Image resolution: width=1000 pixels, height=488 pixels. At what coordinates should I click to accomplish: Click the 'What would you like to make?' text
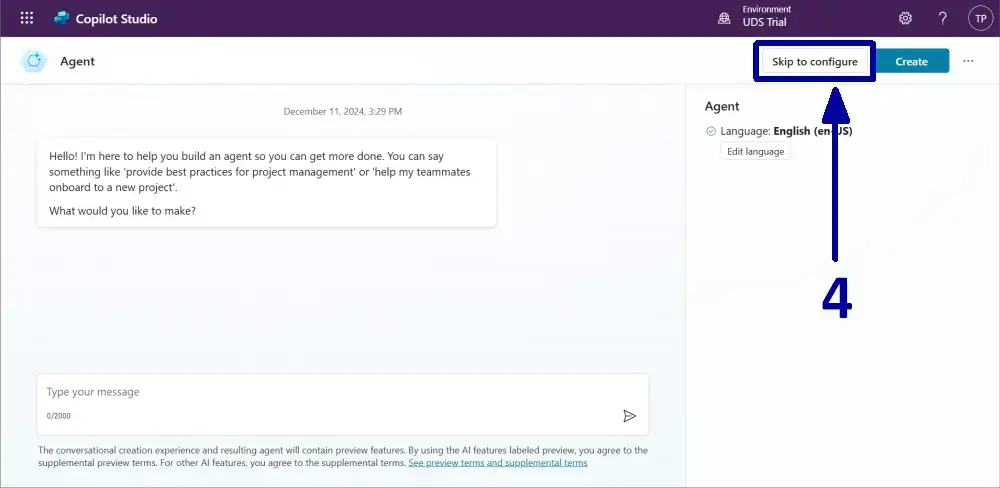coord(122,211)
